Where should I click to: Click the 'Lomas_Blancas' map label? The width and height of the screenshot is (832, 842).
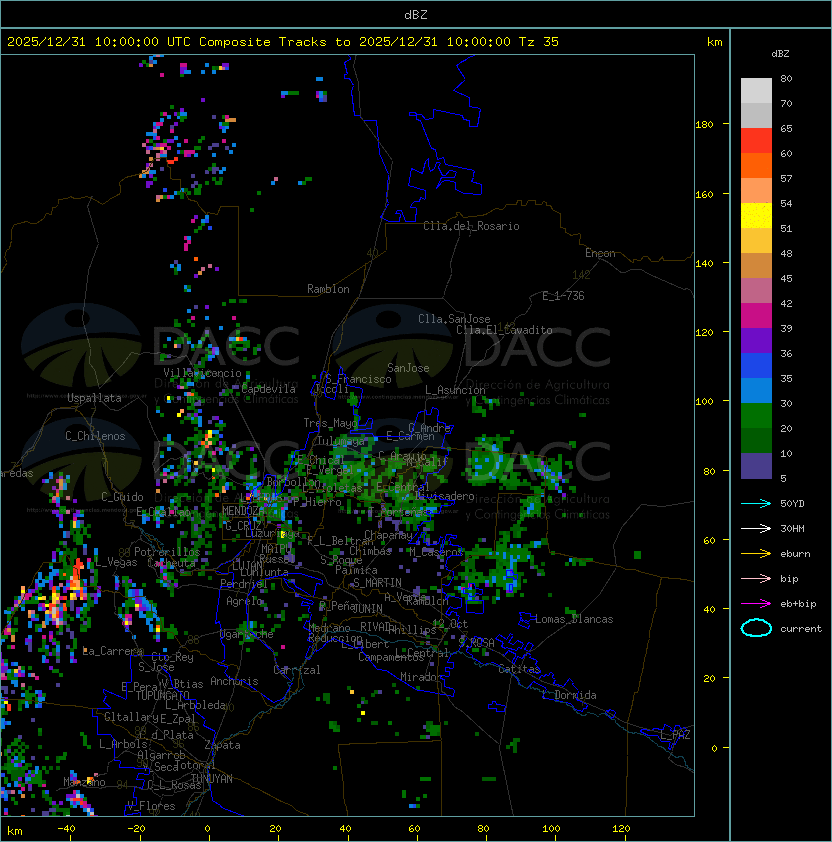coord(574,619)
